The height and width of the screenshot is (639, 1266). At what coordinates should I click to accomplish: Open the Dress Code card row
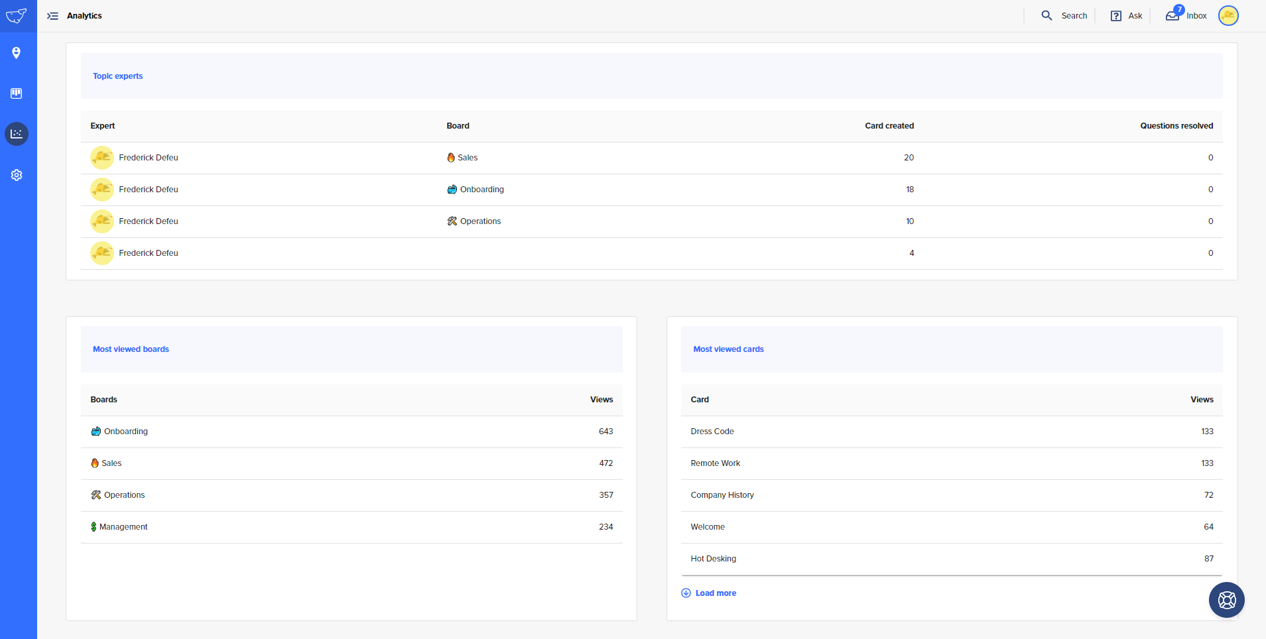click(712, 431)
